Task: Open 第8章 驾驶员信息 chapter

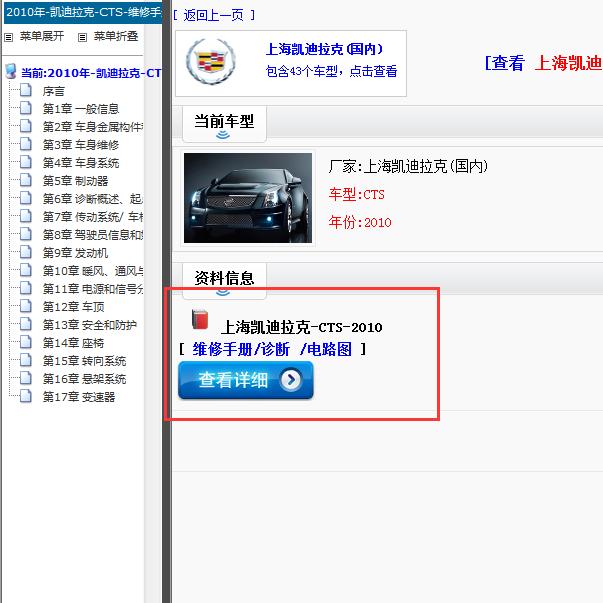Action: [92, 235]
